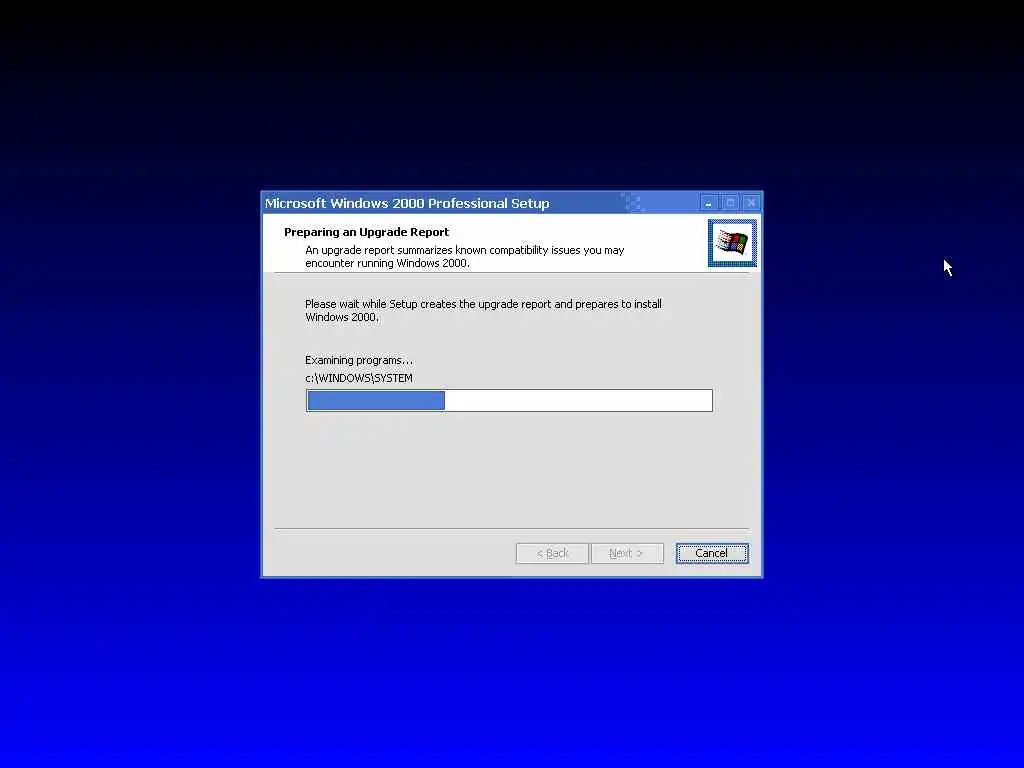The width and height of the screenshot is (1024, 768).
Task: Minimize the Setup window
Action: [x=708, y=203]
